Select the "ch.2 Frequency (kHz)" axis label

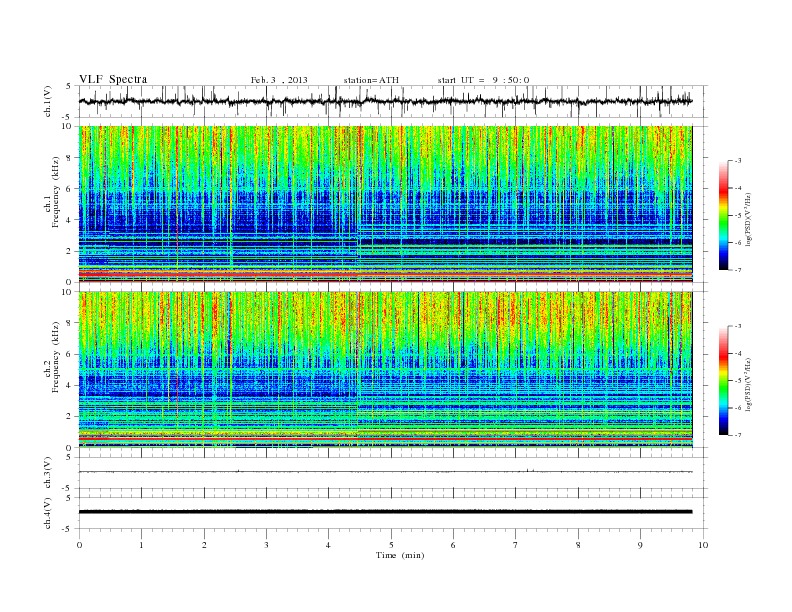51,356
